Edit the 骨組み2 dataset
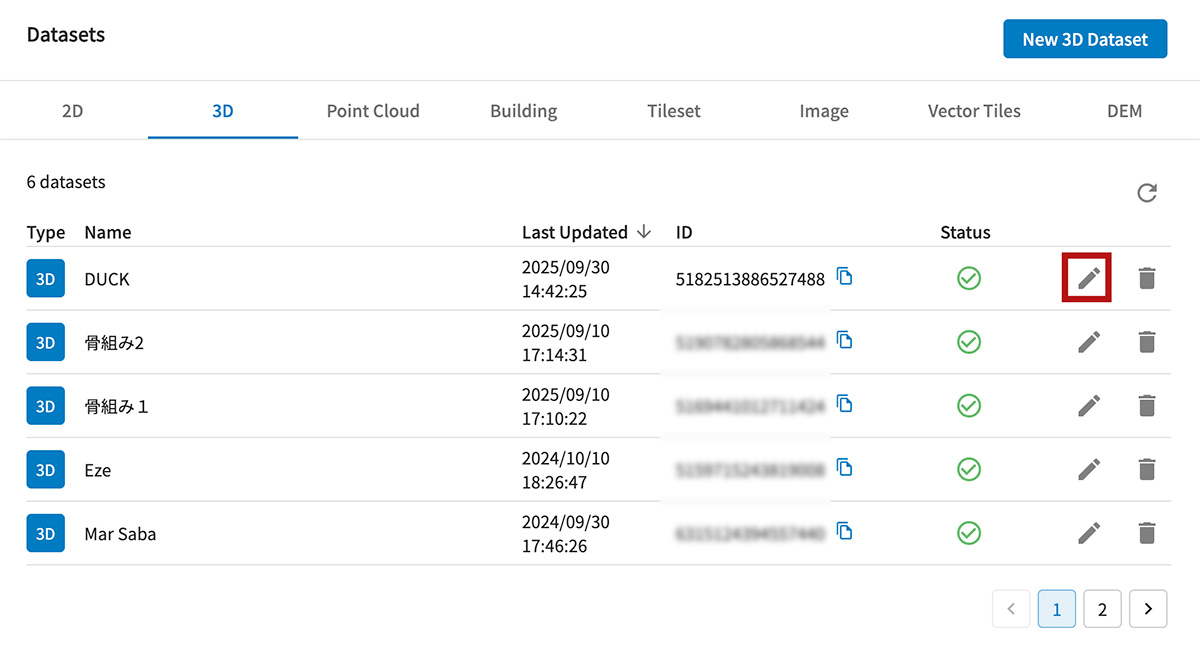Viewport: 1200px width, 649px height. (1088, 342)
